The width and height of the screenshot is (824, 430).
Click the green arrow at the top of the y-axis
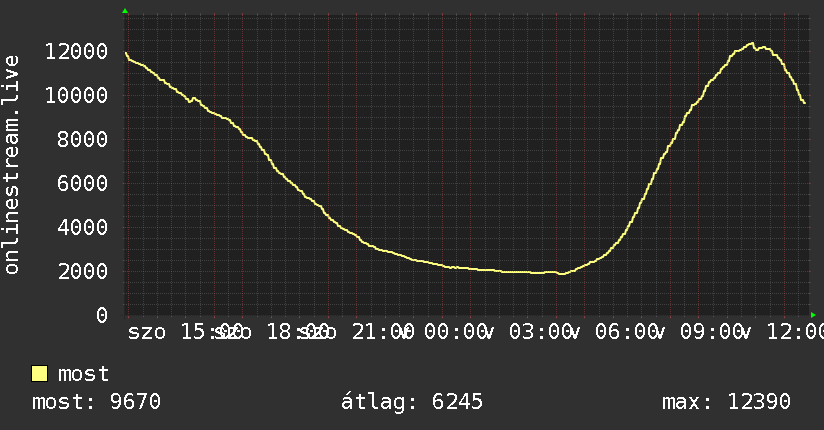click(125, 11)
